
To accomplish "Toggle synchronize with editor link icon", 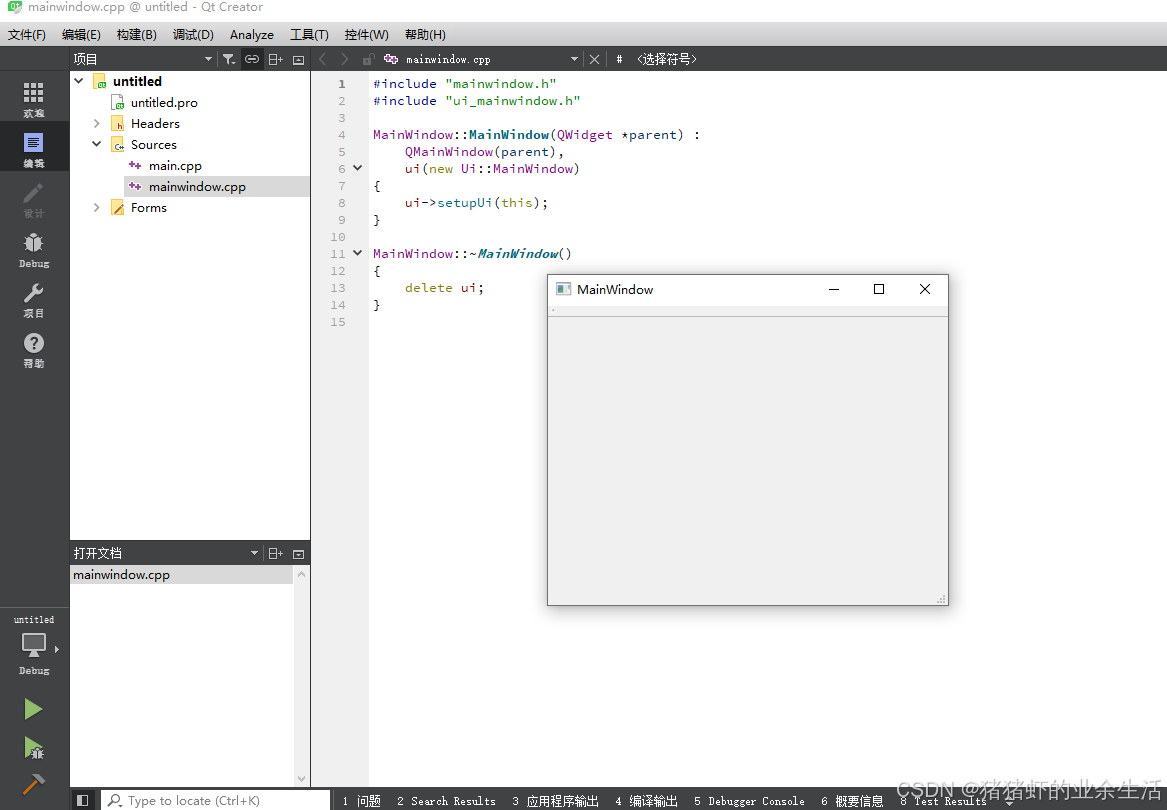I will [252, 59].
